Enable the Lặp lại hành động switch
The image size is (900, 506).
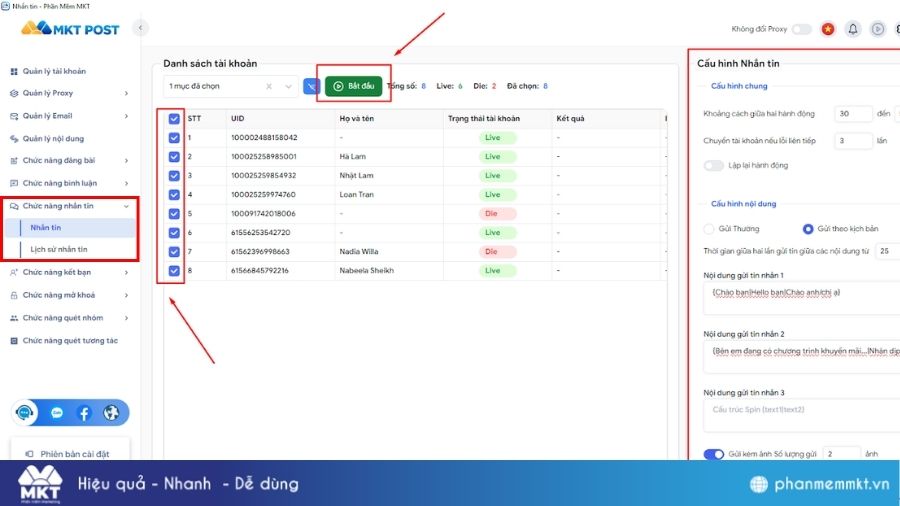pos(713,165)
